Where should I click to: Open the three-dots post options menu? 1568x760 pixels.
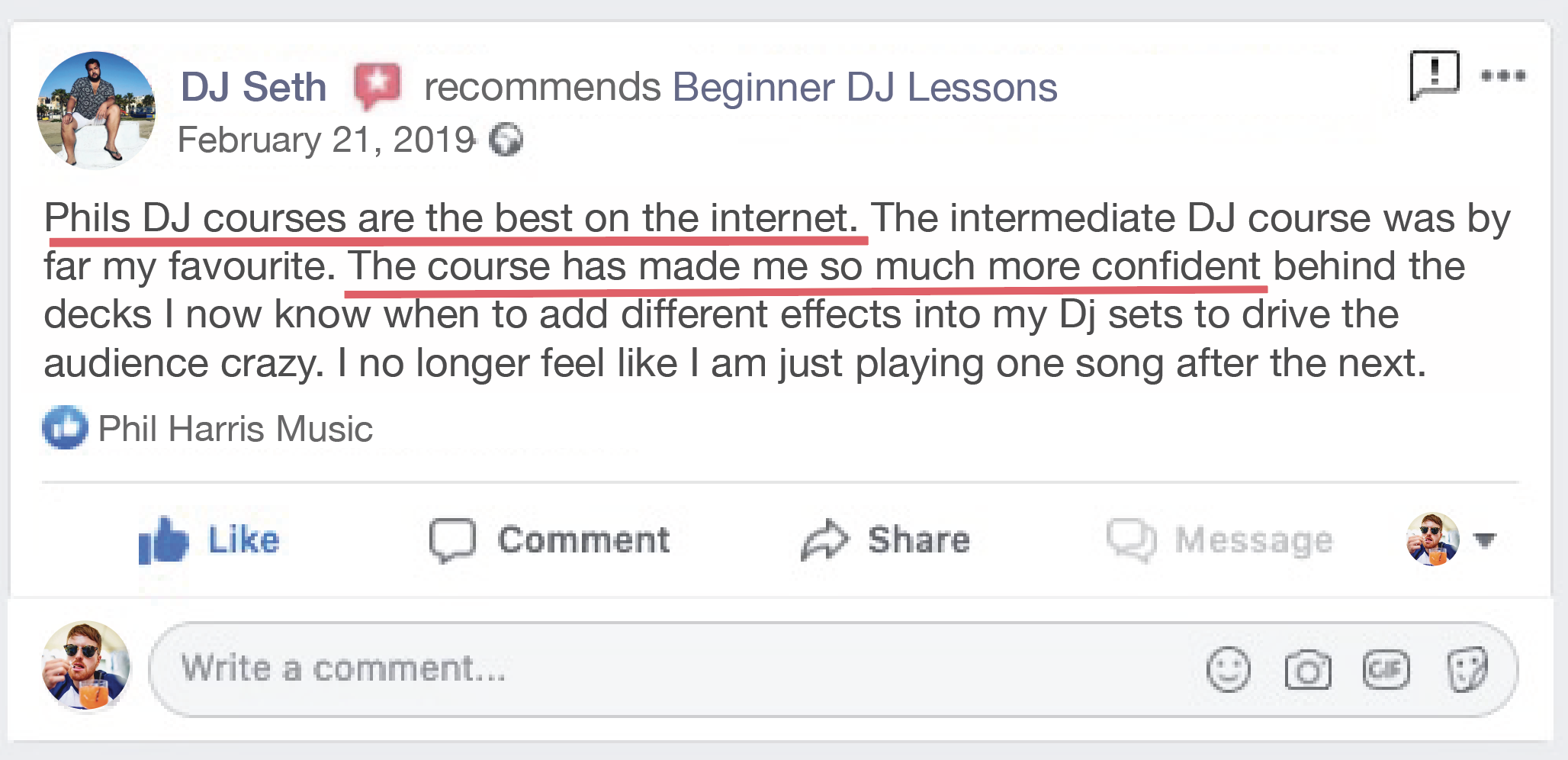(x=1503, y=75)
